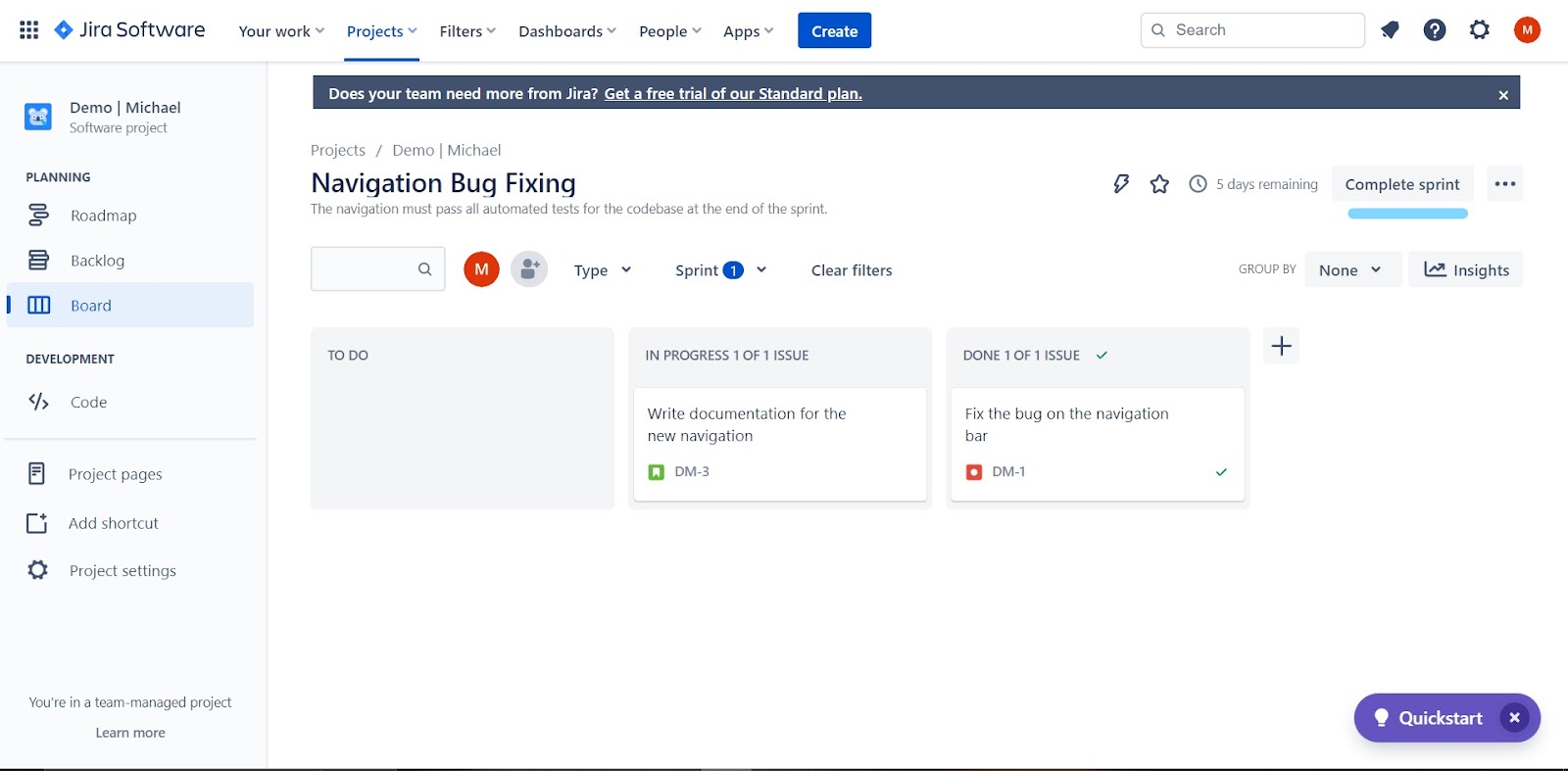The image size is (1568, 771).
Task: Expand the Type filter dropdown
Action: 603,270
